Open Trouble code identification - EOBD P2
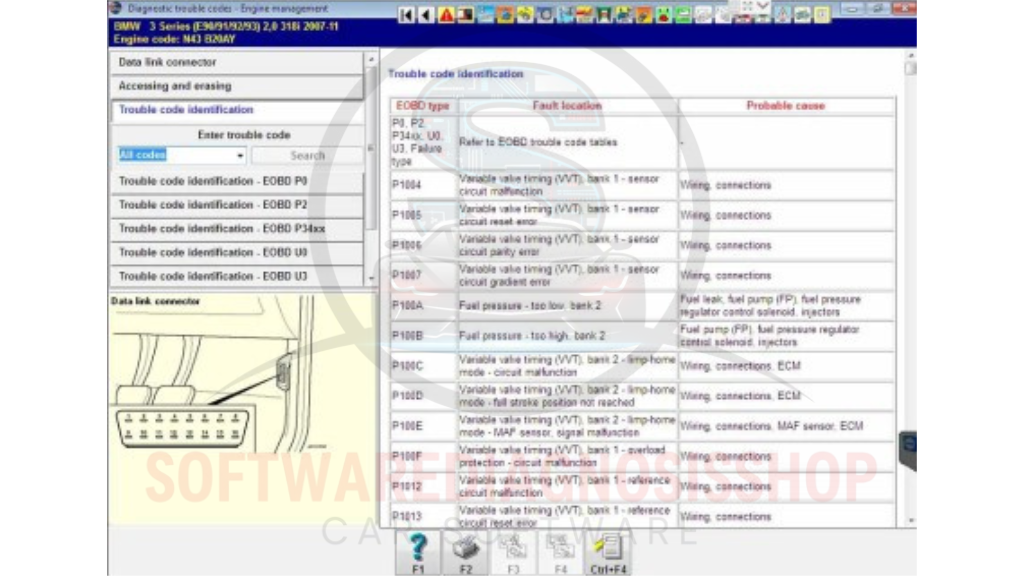The image size is (1024, 576). tap(235, 205)
